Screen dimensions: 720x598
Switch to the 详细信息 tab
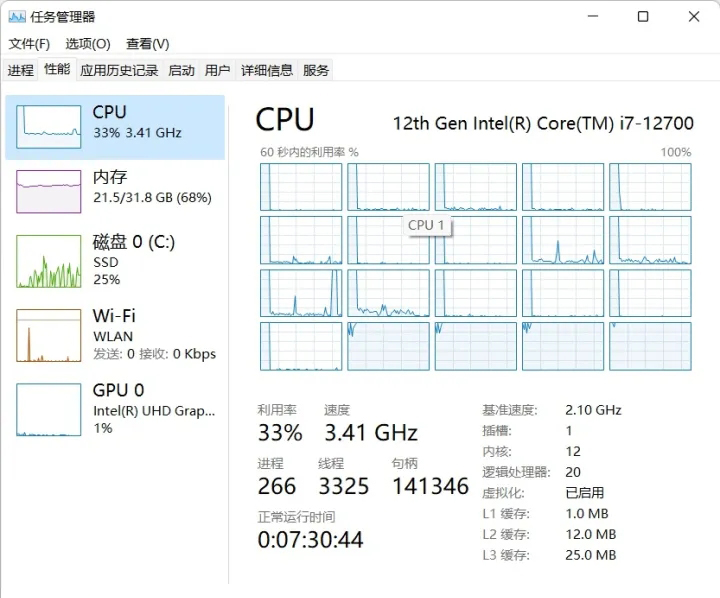(267, 70)
